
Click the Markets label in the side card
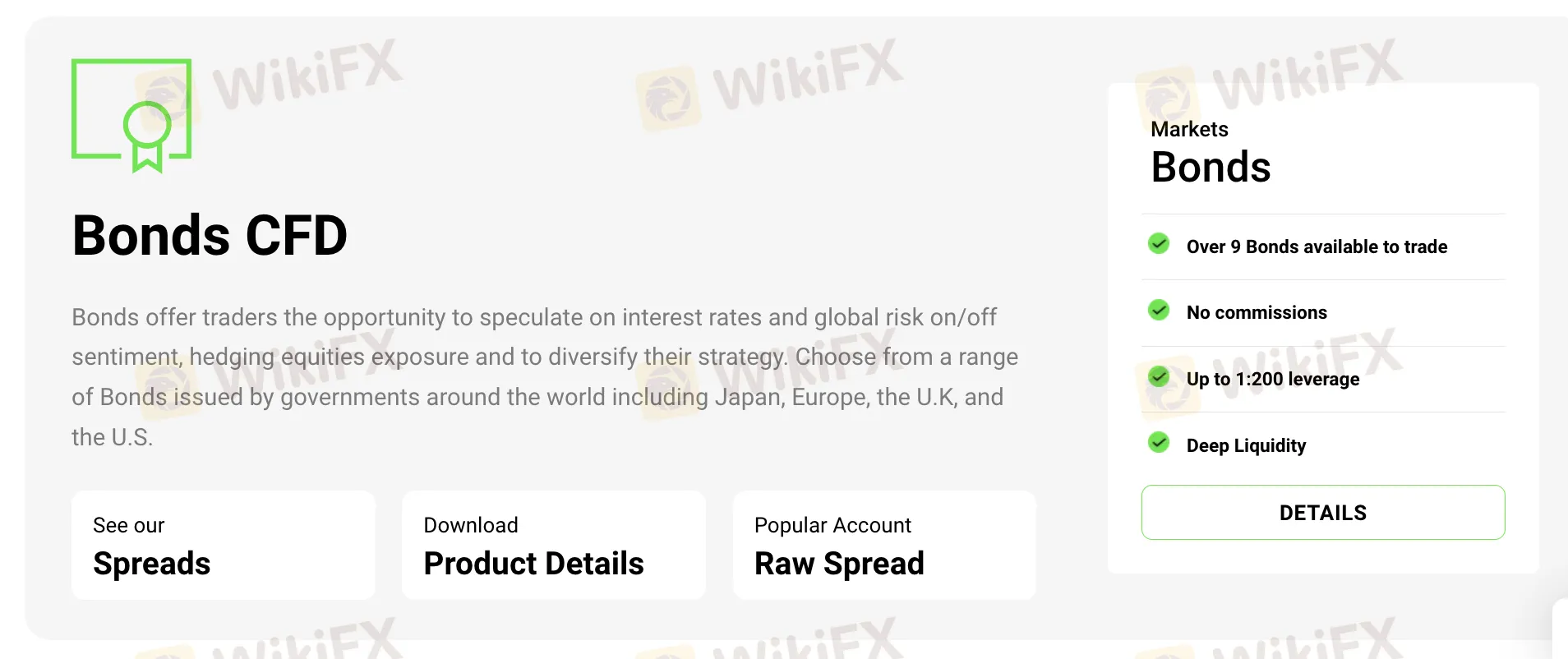tap(1189, 129)
